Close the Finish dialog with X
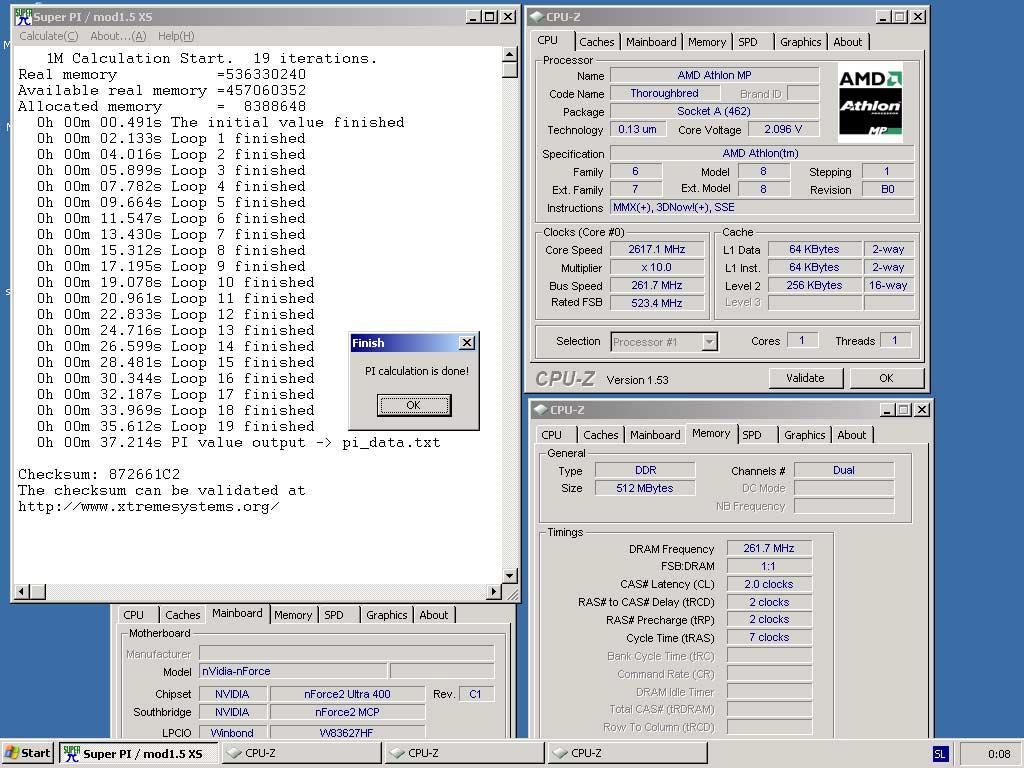The image size is (1024, 768). point(467,342)
